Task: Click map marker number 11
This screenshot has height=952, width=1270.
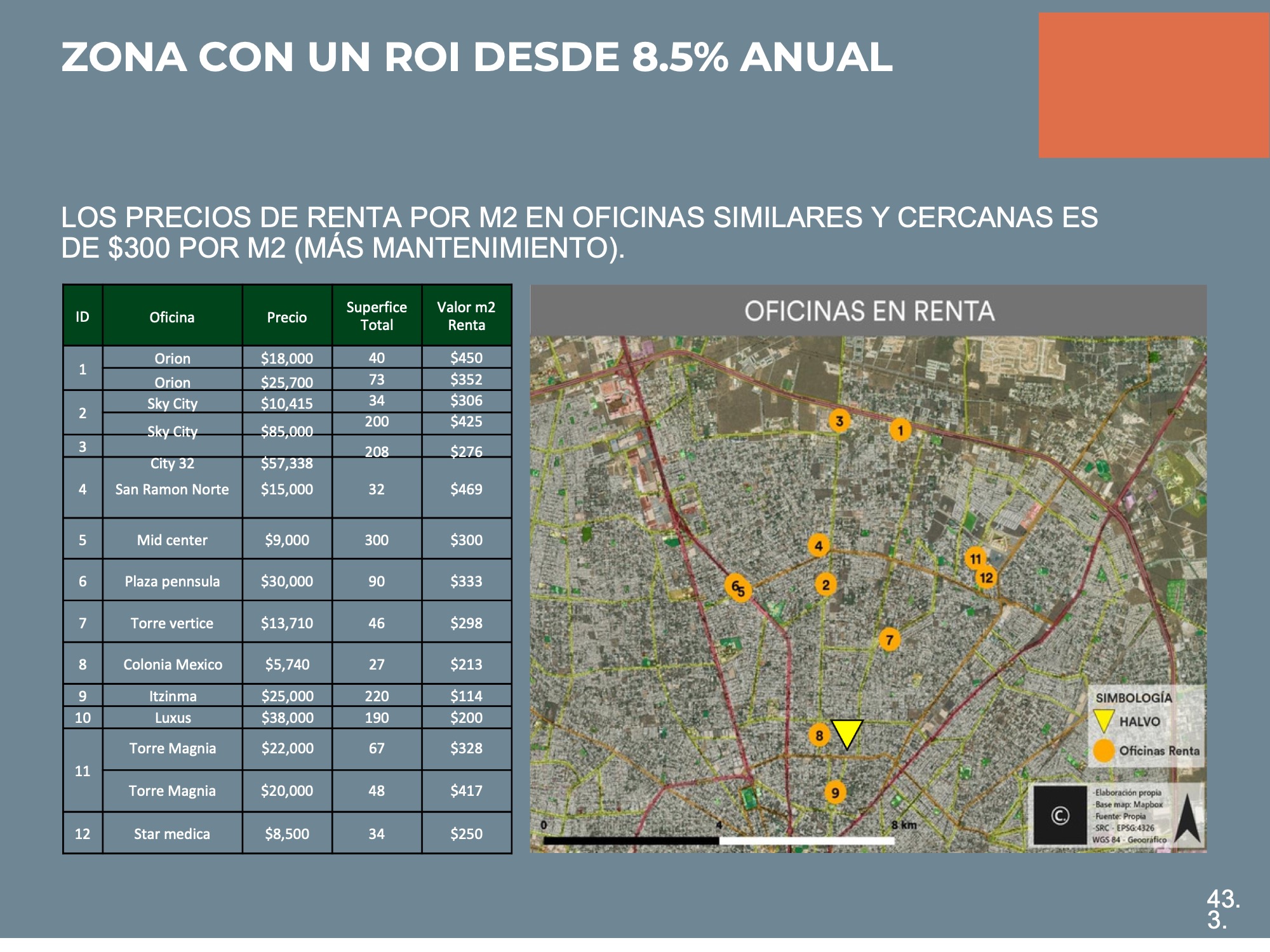Action: (x=975, y=559)
